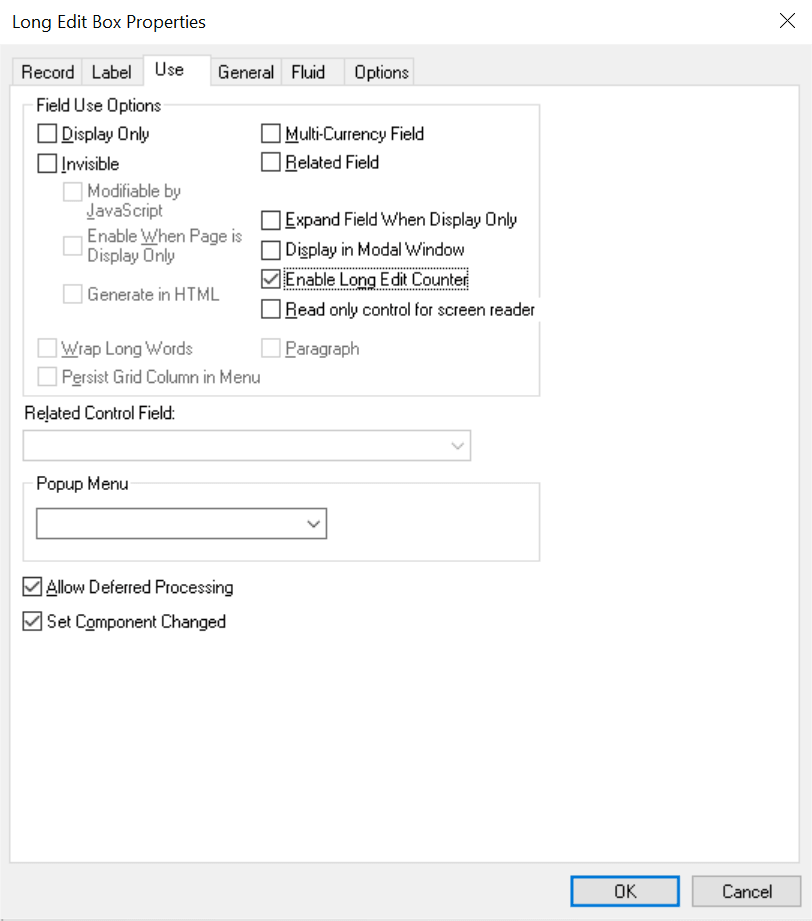Dismiss the dialog with Cancel

point(746,891)
